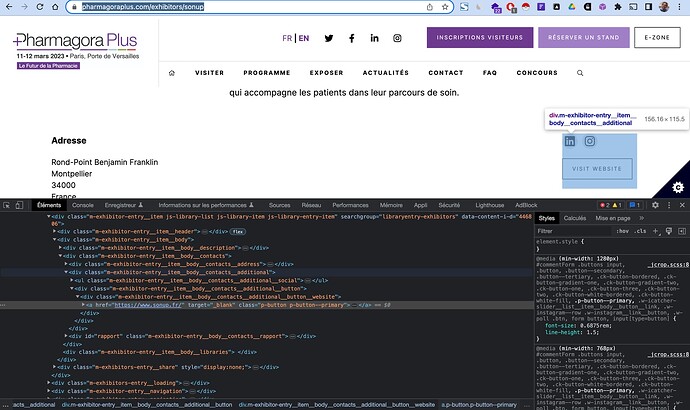Screen dimensions: 690x410
Task: Toggle the .cls class editor
Action: 641,231
